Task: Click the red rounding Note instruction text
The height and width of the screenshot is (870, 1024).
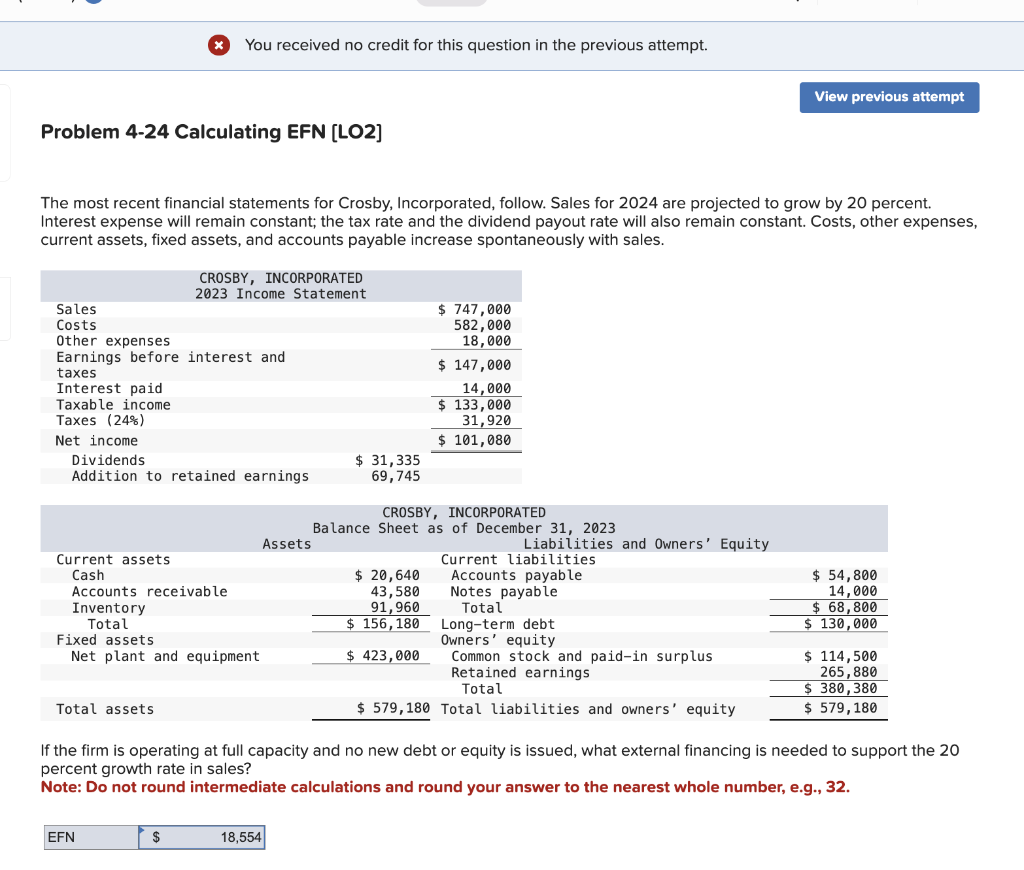Action: [445, 787]
